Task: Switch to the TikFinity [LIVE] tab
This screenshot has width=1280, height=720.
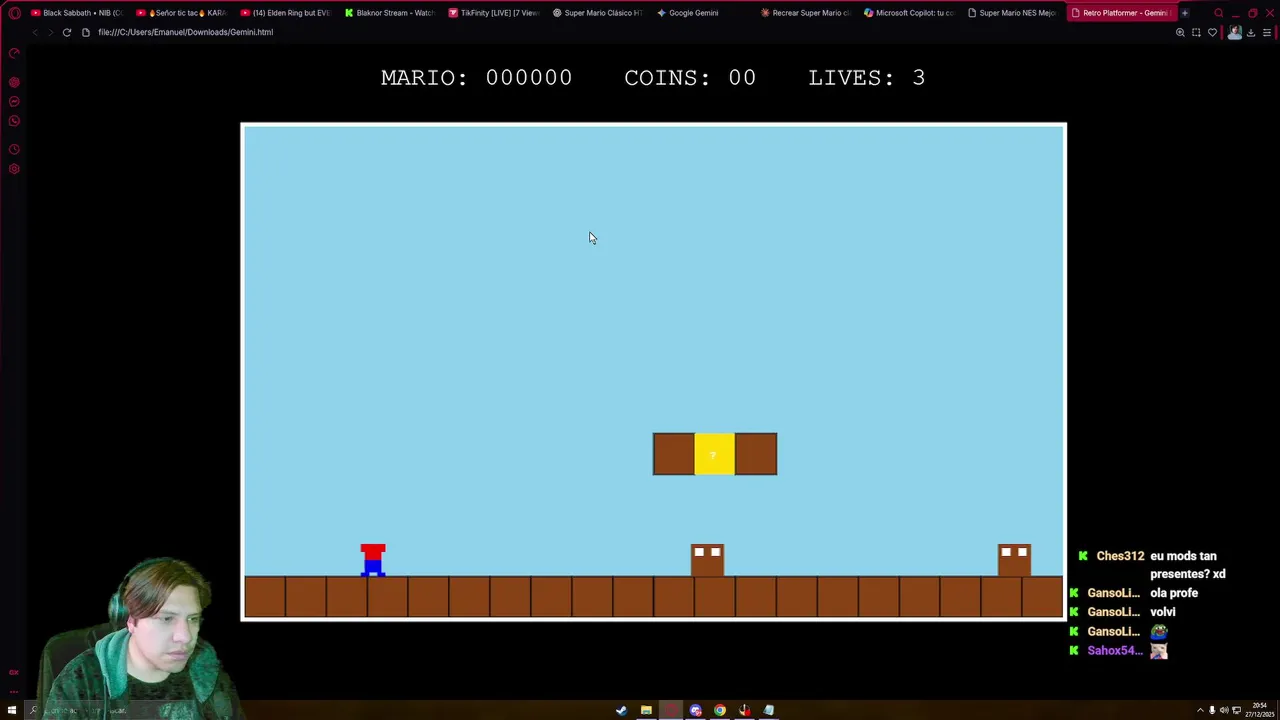Action: pyautogui.click(x=493, y=13)
